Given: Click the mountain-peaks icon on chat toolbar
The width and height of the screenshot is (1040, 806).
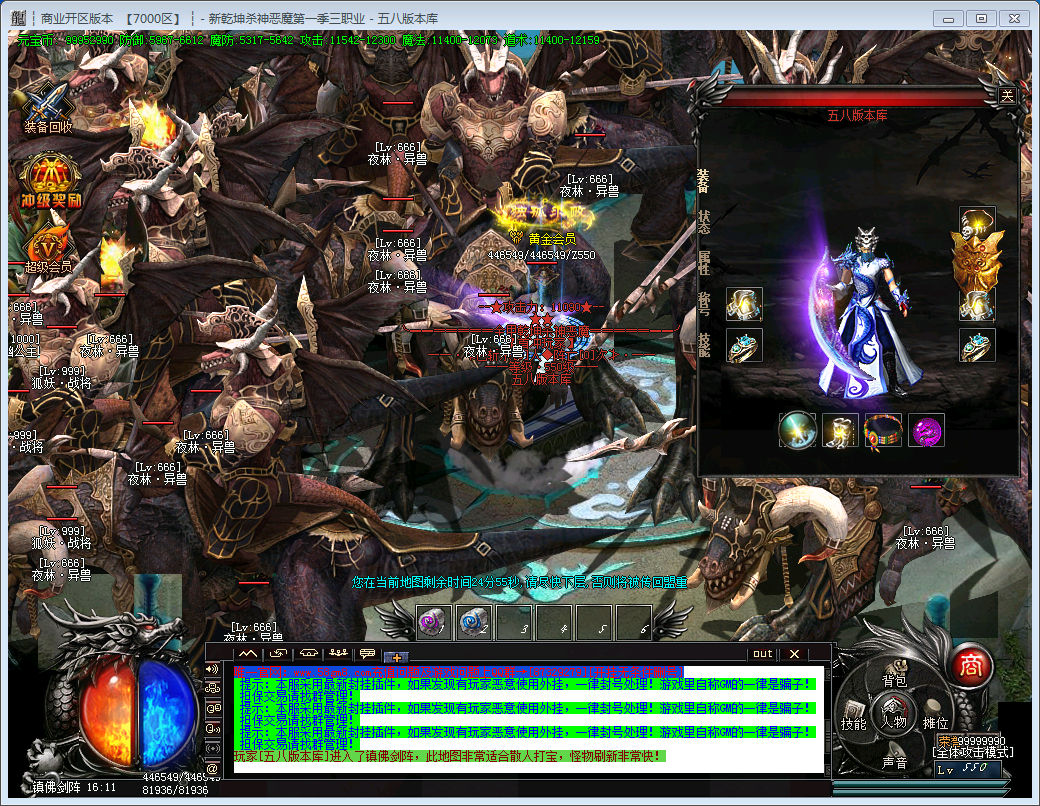Looking at the screenshot, I should coord(248,654).
